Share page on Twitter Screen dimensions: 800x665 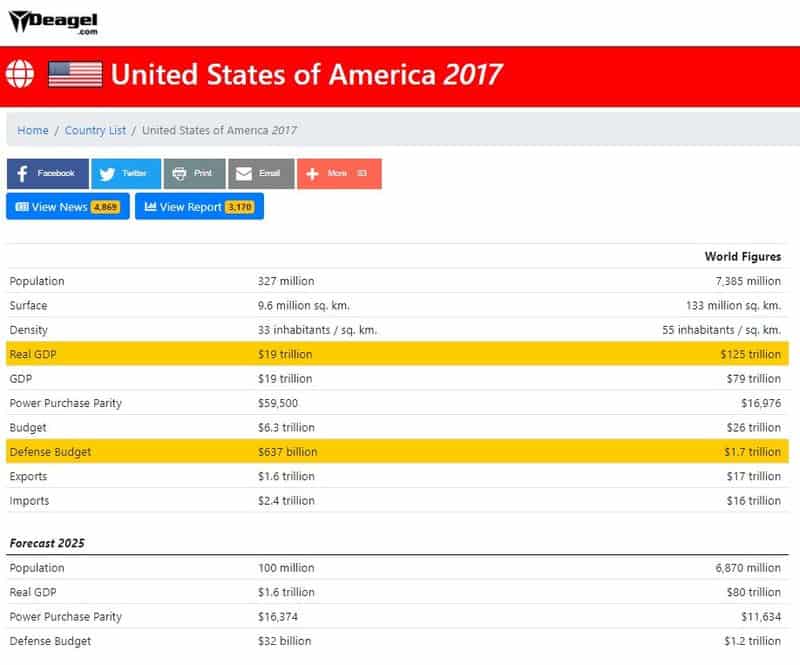(125, 173)
